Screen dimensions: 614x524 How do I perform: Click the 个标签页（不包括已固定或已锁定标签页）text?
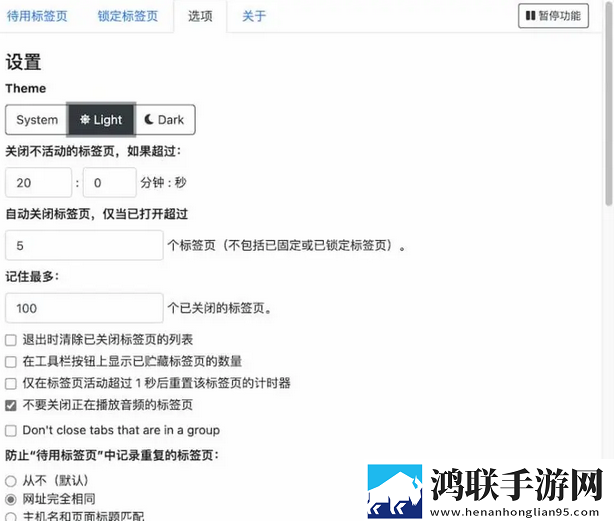pos(286,246)
